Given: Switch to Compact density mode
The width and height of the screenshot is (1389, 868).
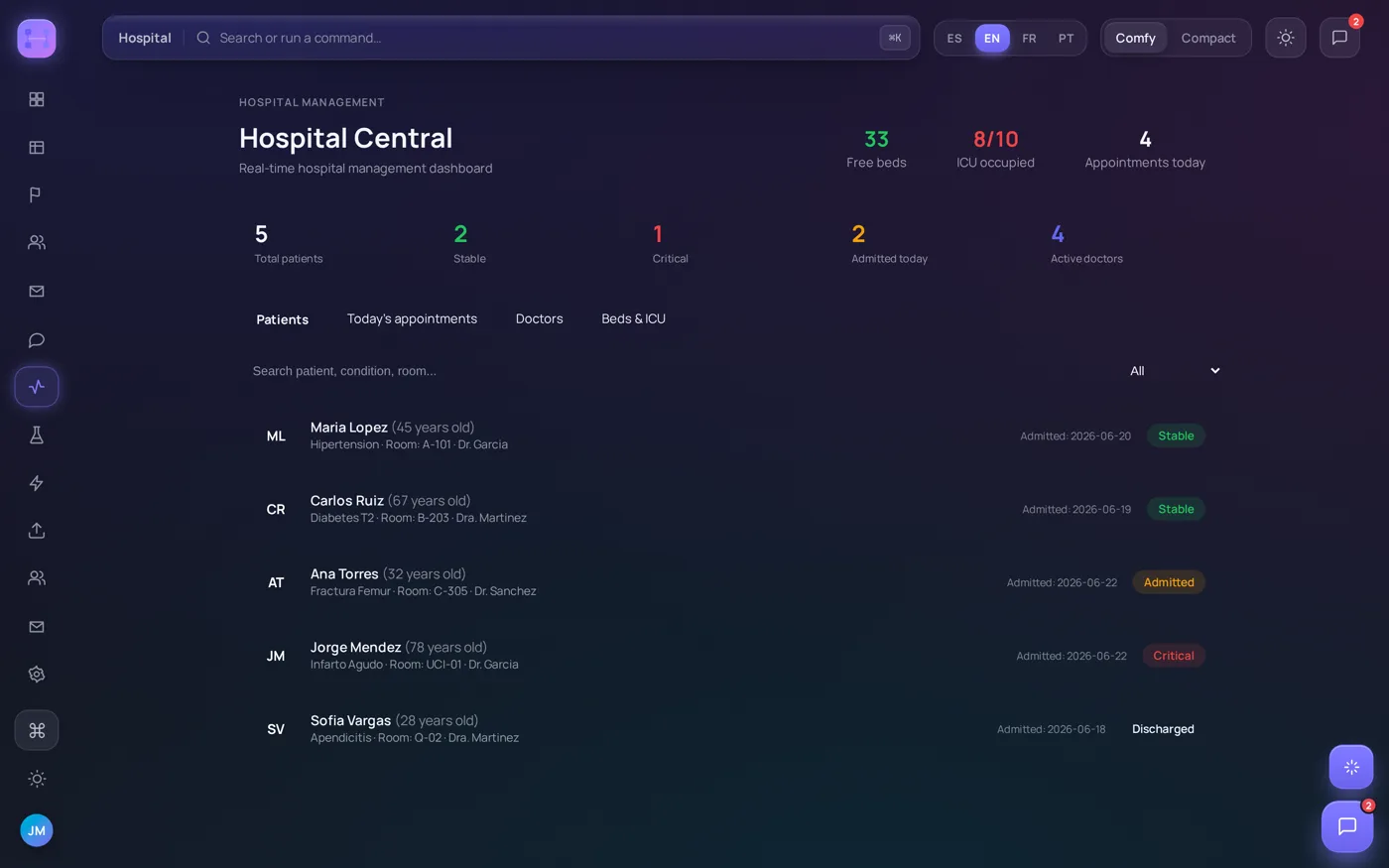Looking at the screenshot, I should tap(1208, 38).
